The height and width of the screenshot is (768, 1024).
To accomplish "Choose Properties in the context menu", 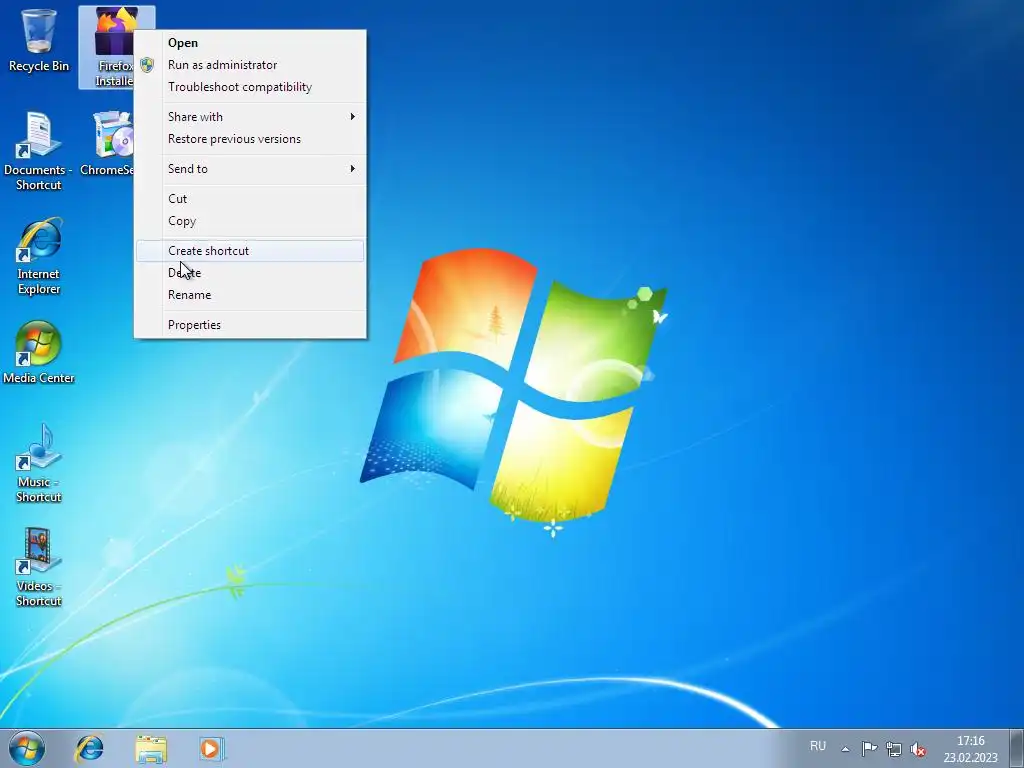I will coord(250,325).
